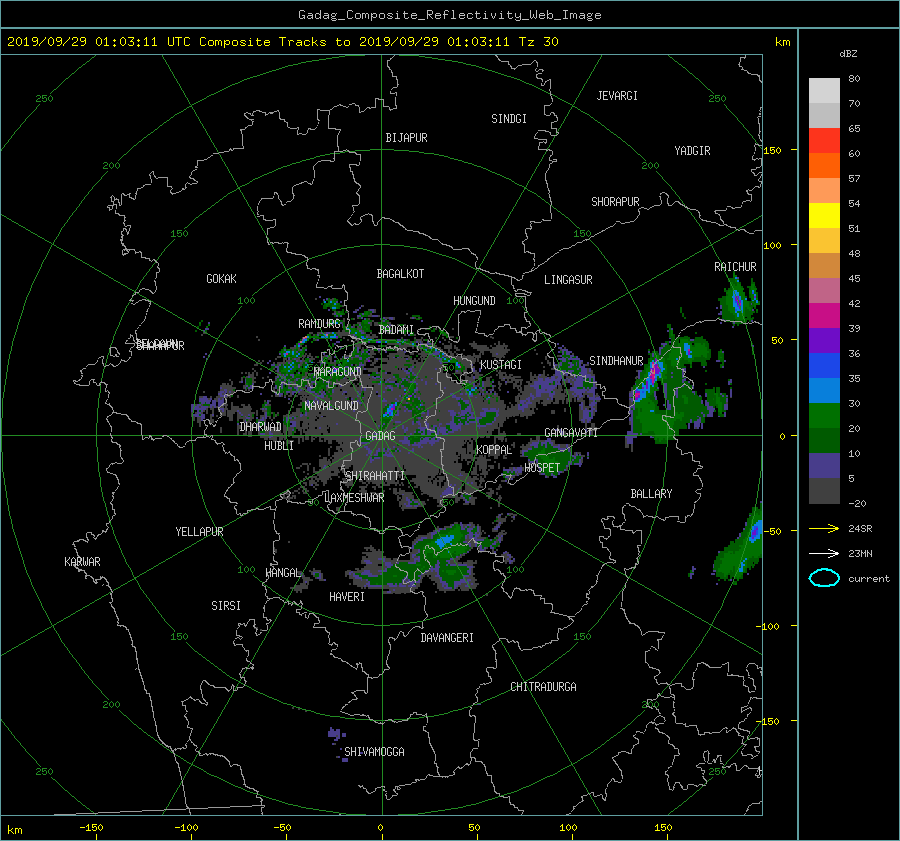Image resolution: width=900 pixels, height=841 pixels.
Task: Click the blue echo core northeast of Haveri
Action: pyautogui.click(x=444, y=541)
